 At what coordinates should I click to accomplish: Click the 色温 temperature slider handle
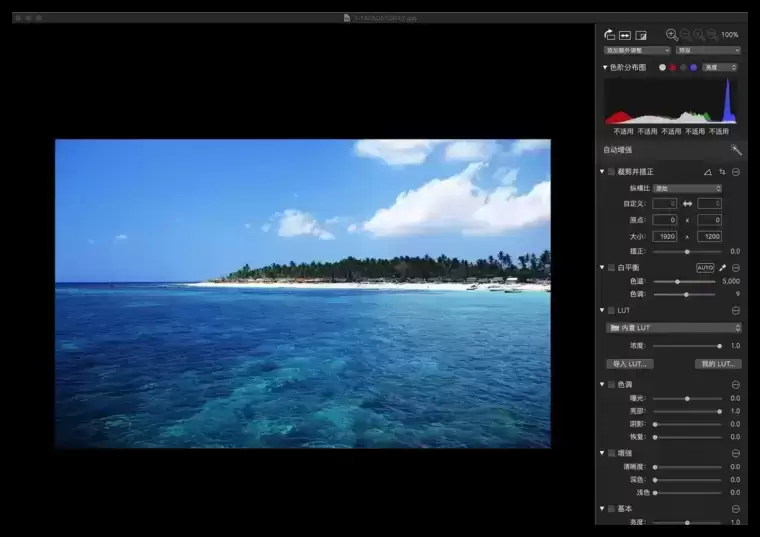point(677,282)
